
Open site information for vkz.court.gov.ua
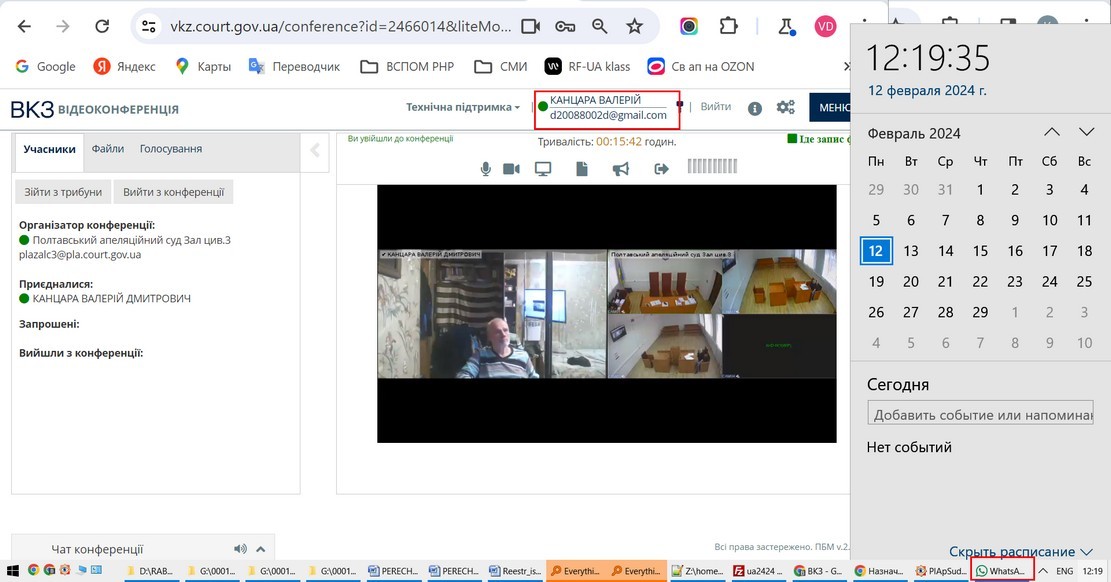click(x=149, y=26)
